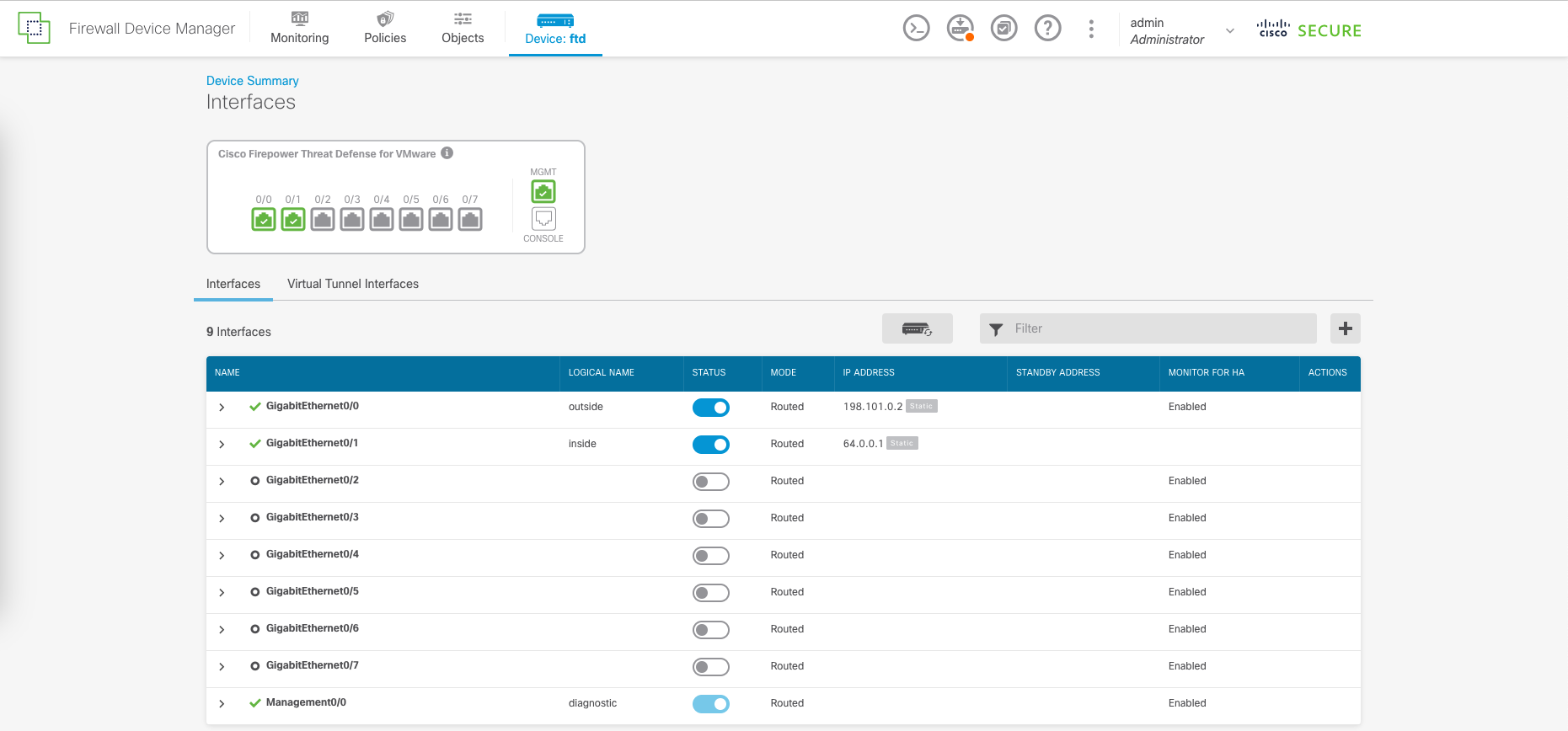
Task: Open the three-dot more options menu
Action: (x=1091, y=29)
